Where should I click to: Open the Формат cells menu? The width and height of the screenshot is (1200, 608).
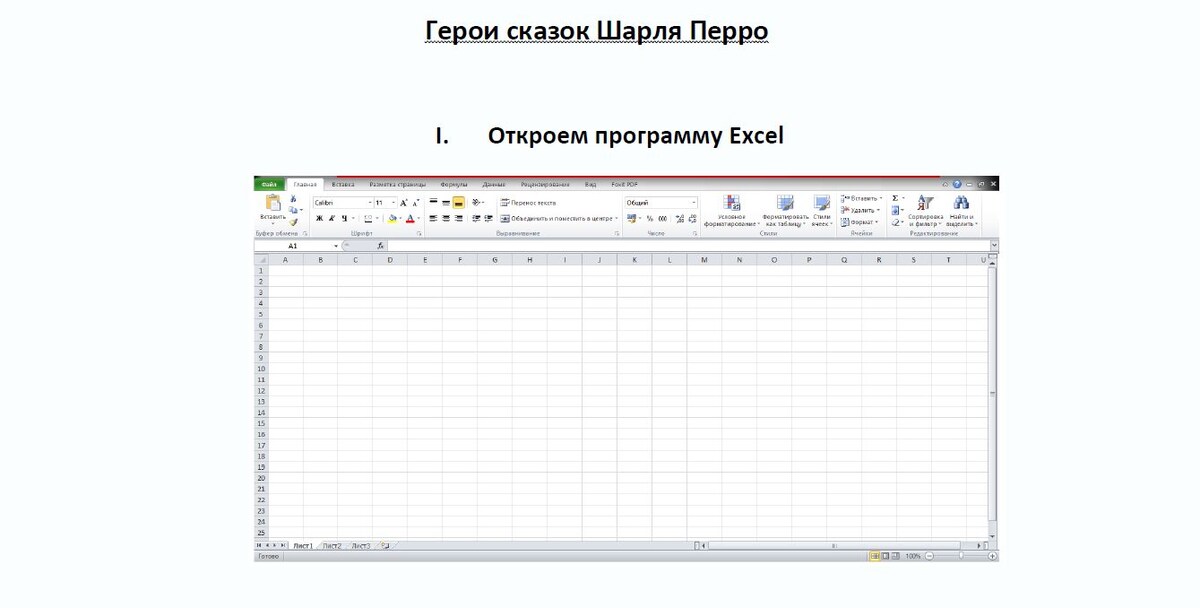pyautogui.click(x=859, y=222)
